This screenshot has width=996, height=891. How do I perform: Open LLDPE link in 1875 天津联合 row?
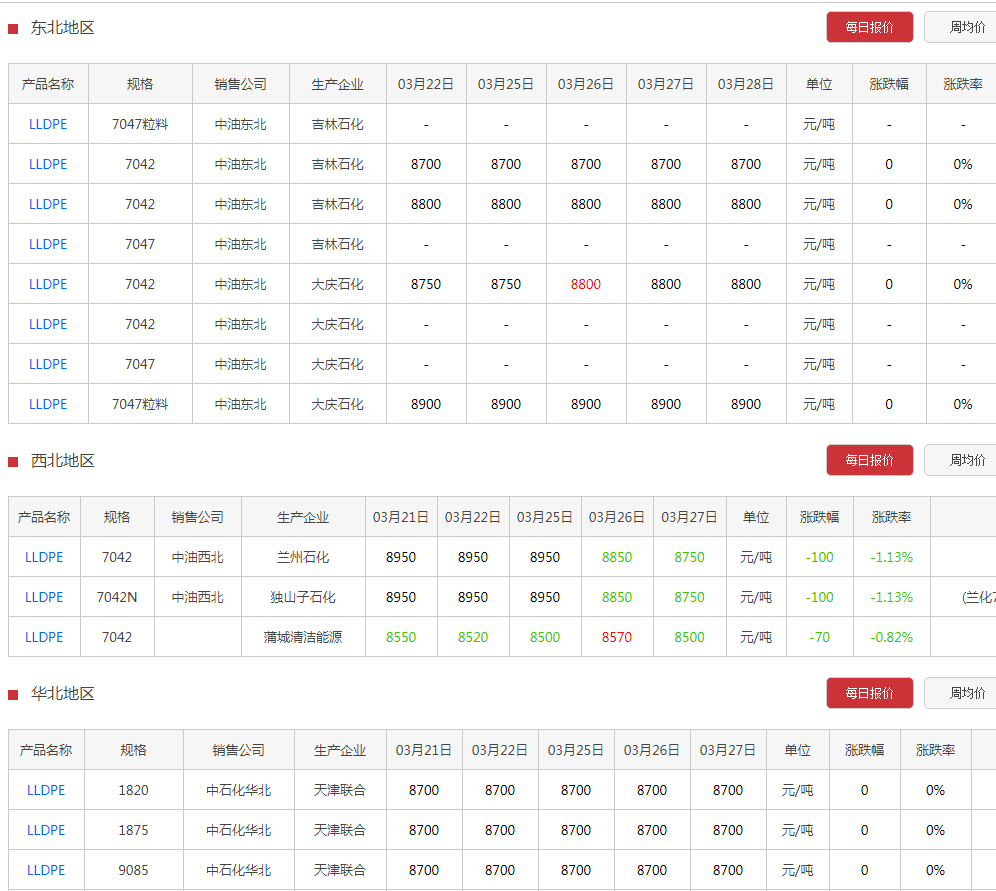coord(46,831)
